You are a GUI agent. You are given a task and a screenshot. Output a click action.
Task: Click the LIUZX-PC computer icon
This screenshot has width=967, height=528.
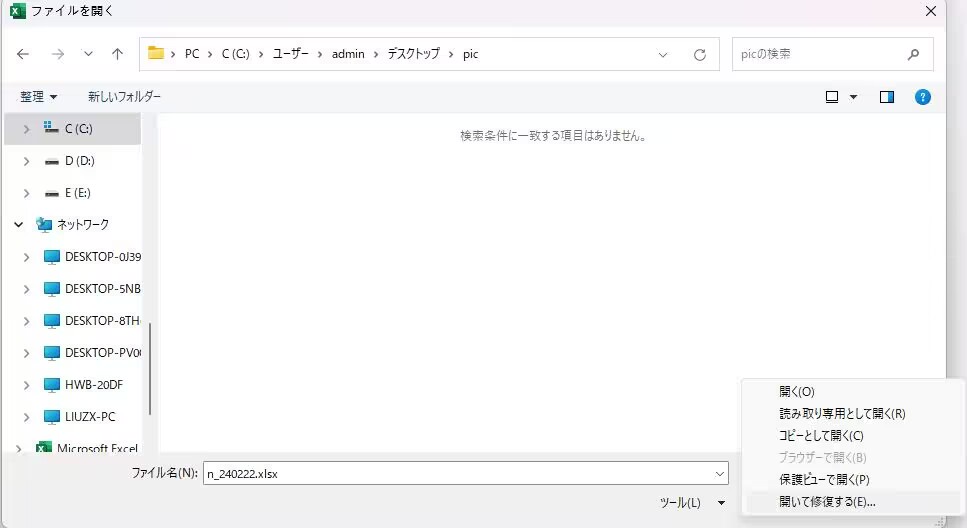52,418
